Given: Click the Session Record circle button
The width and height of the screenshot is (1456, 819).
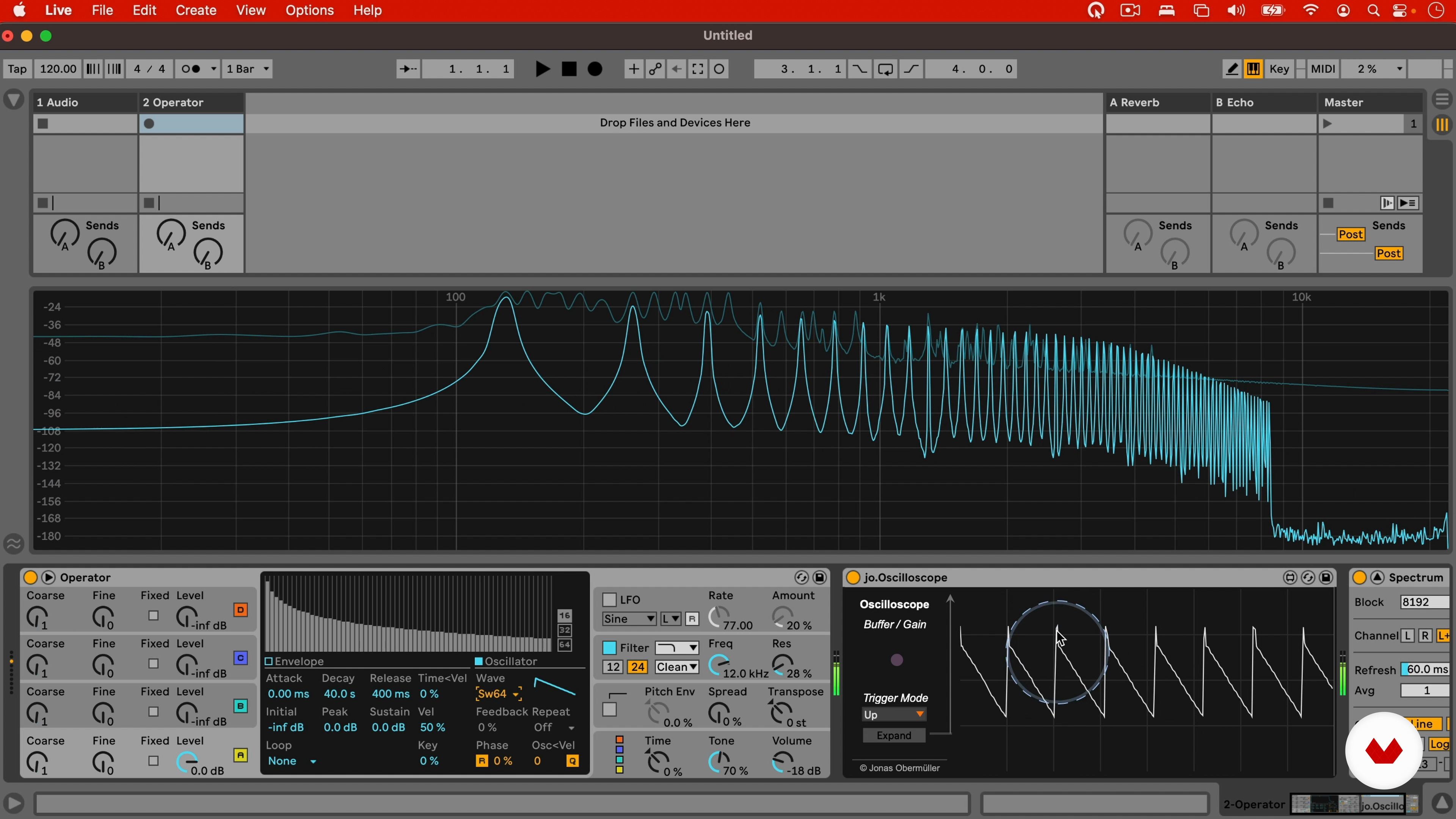Looking at the screenshot, I should [719, 69].
